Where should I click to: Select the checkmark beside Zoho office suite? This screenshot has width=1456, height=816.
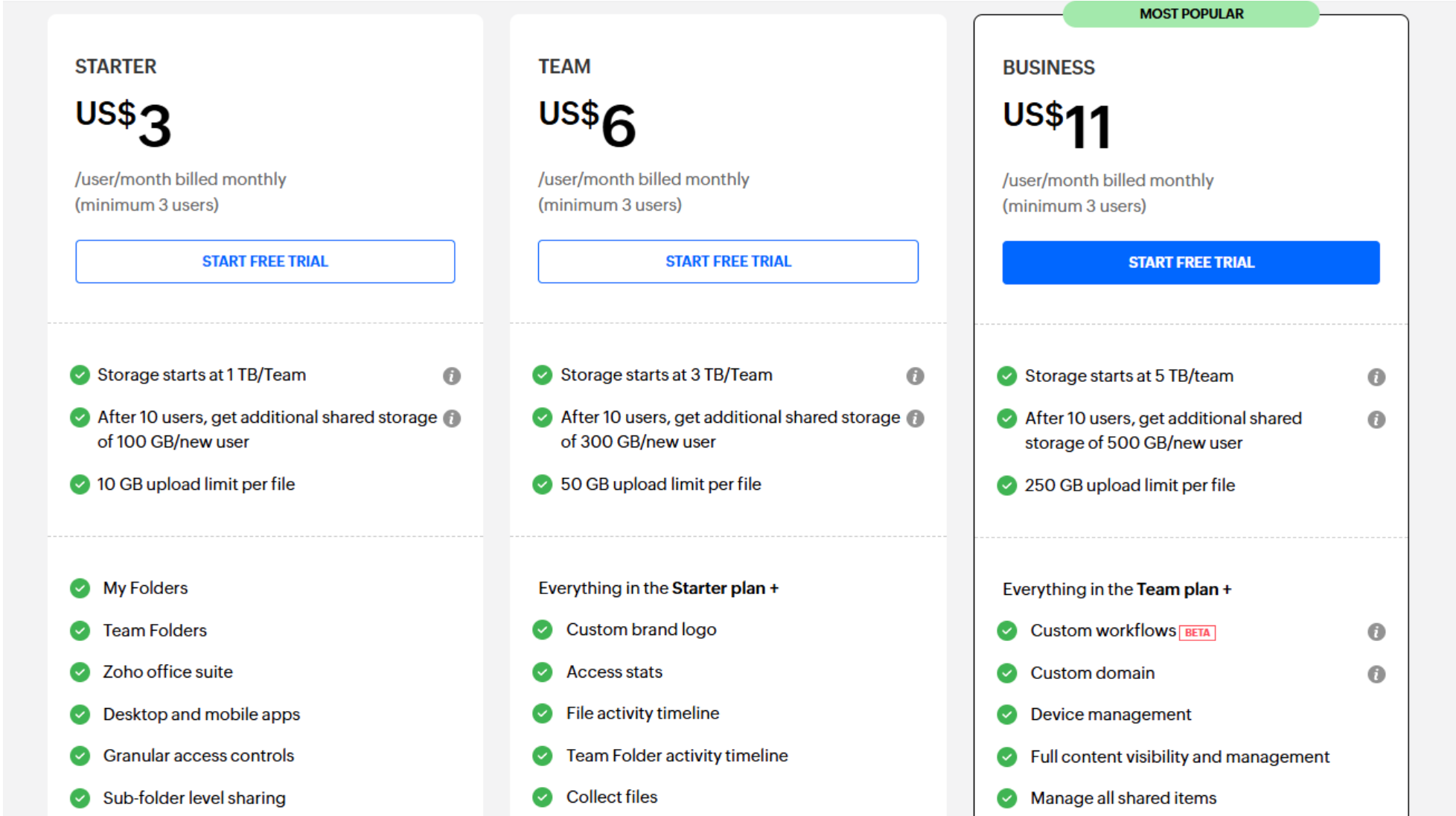point(80,672)
